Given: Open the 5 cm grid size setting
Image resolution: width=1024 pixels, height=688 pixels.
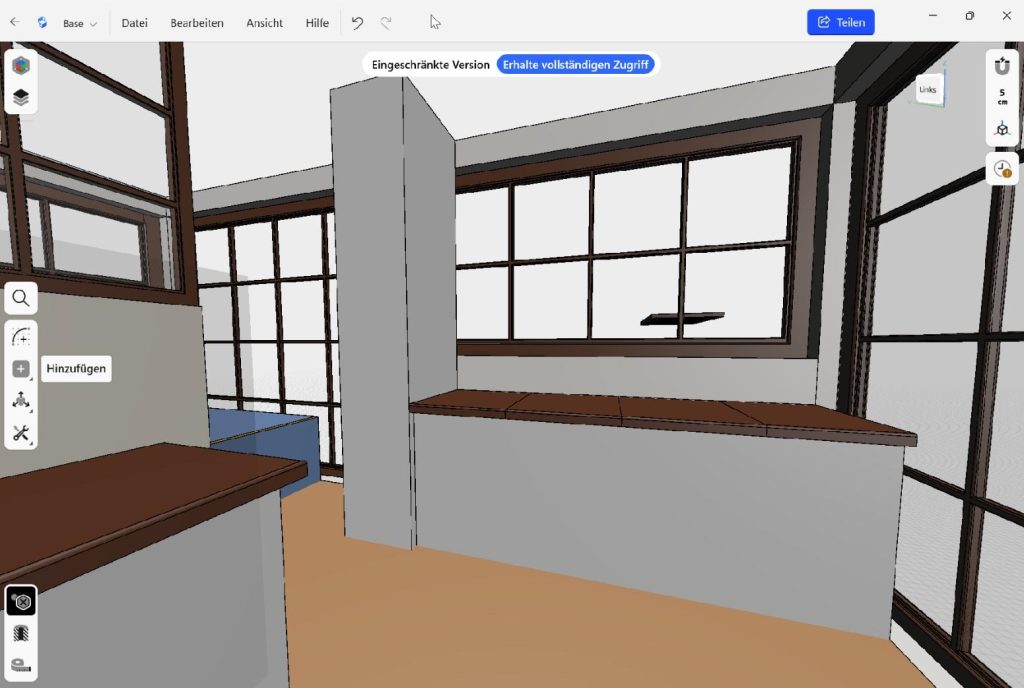Looking at the screenshot, I should pyautogui.click(x=1002, y=97).
